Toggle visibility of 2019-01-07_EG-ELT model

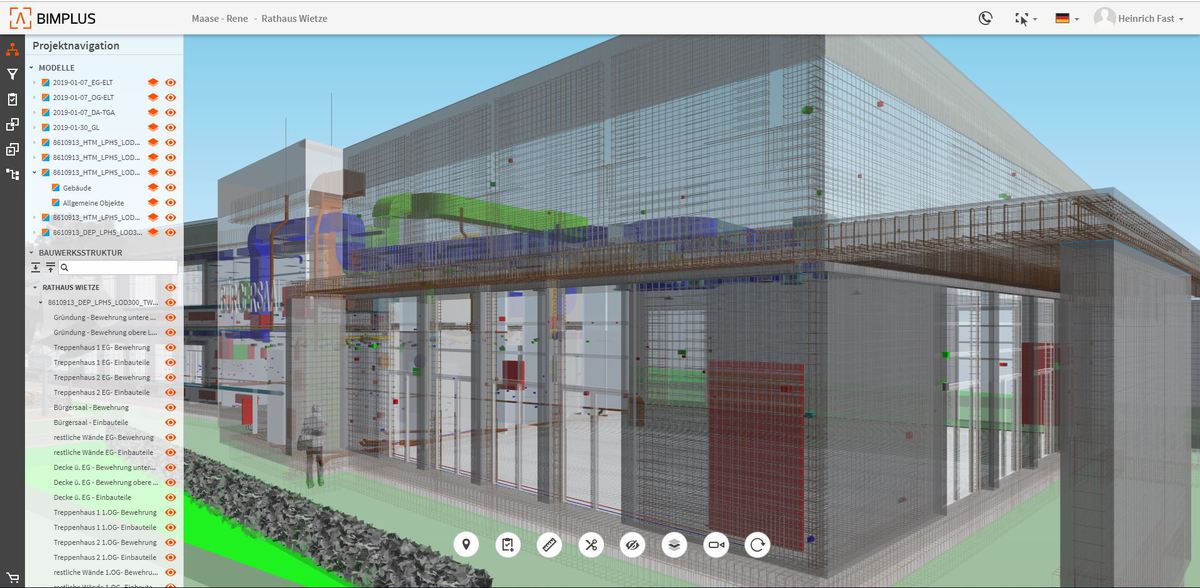point(170,83)
